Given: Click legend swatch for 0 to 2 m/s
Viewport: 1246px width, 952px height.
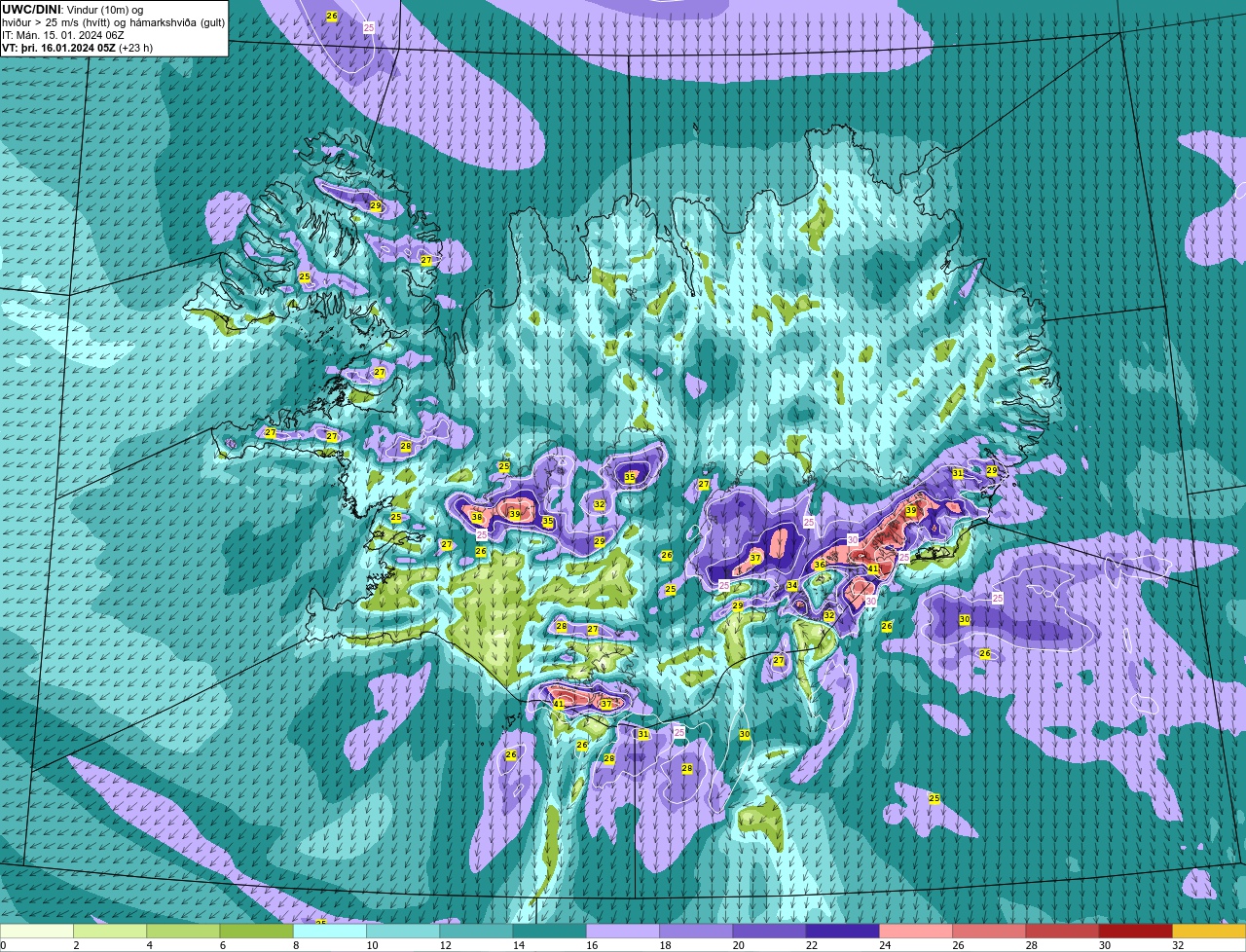Looking at the screenshot, I should point(37,932).
